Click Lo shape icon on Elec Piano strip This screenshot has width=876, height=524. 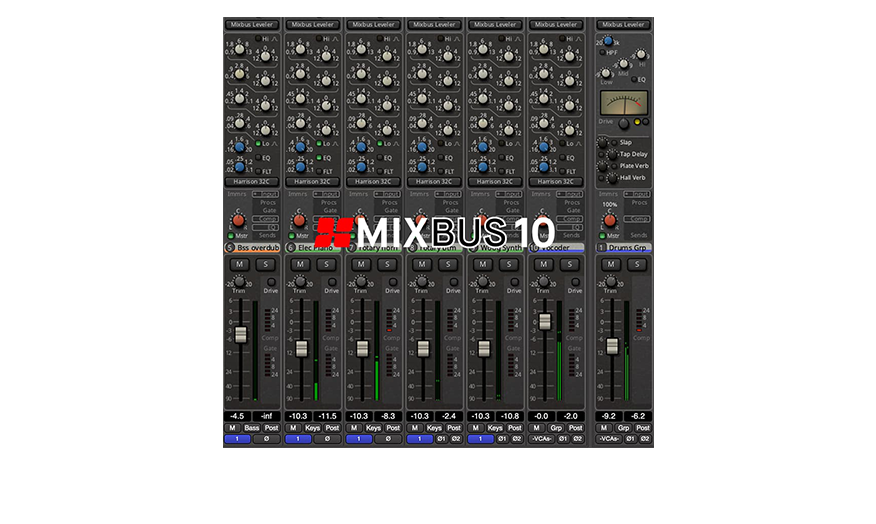click(336, 144)
